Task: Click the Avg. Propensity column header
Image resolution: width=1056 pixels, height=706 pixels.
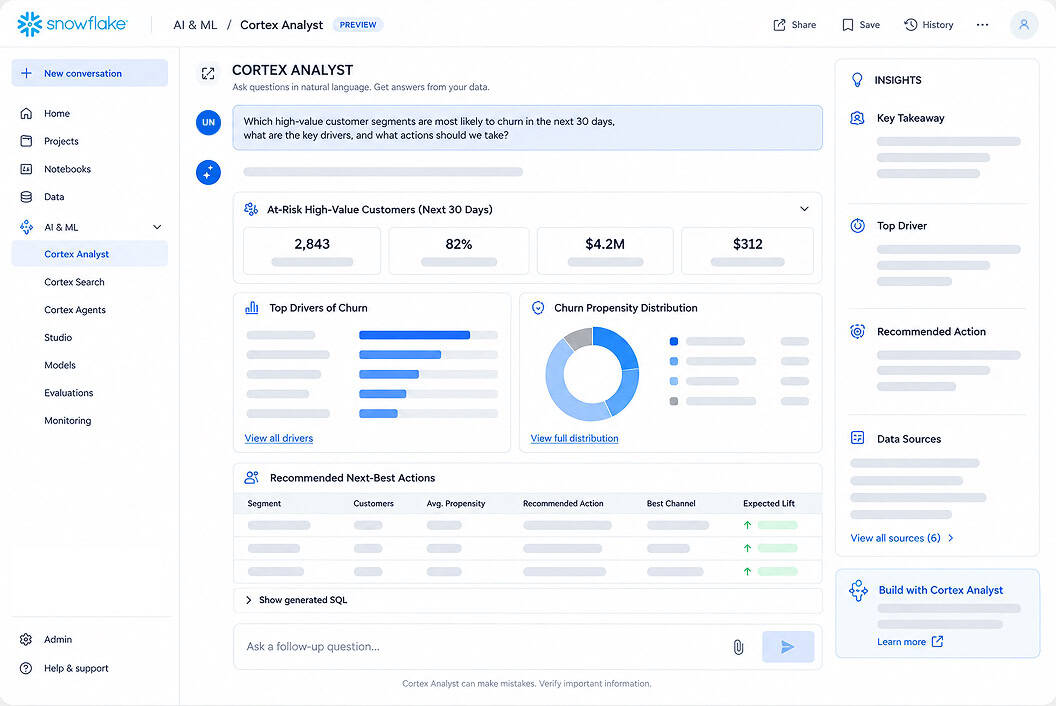Action: (x=456, y=503)
